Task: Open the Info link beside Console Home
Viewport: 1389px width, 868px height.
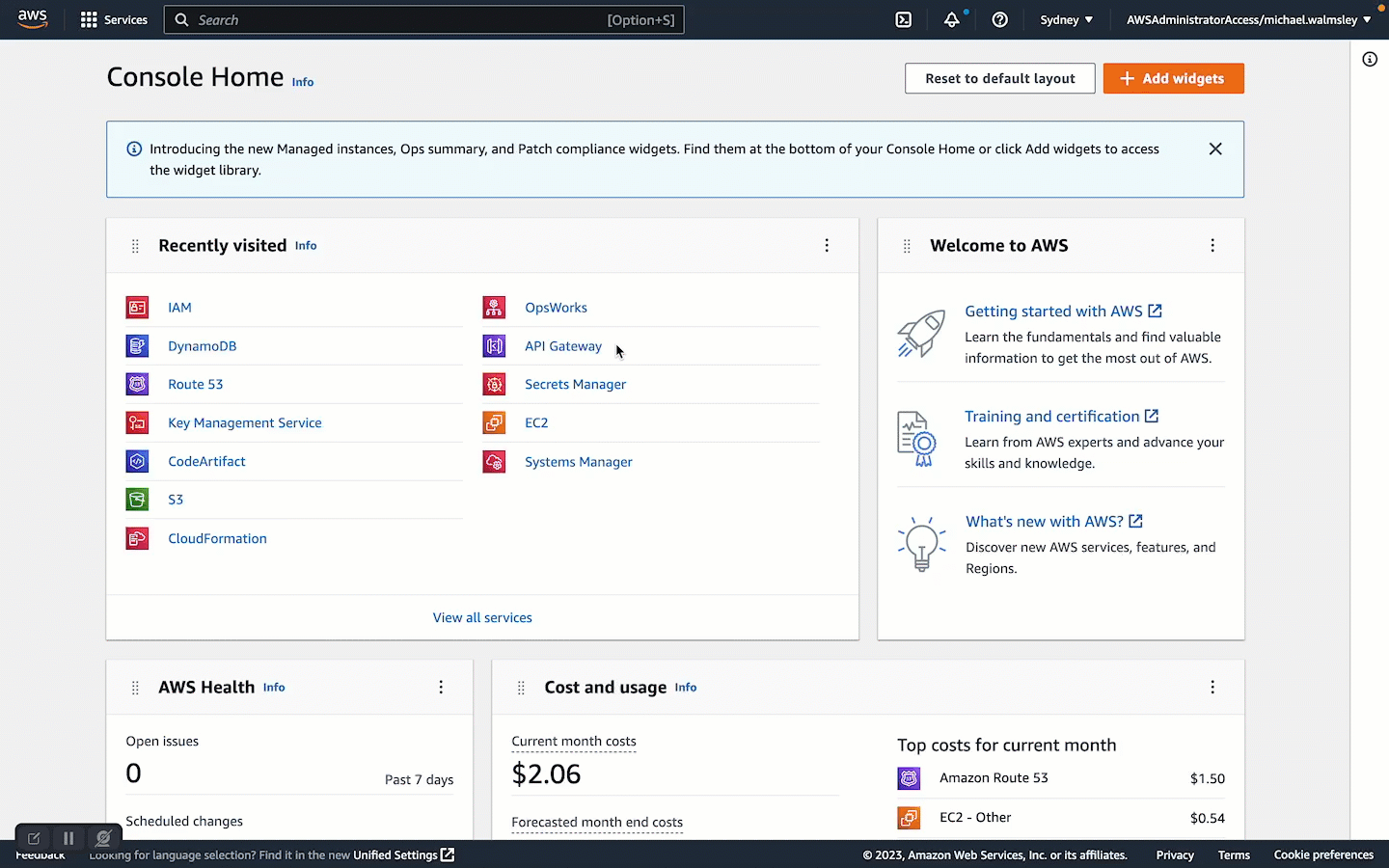Action: pos(303,82)
